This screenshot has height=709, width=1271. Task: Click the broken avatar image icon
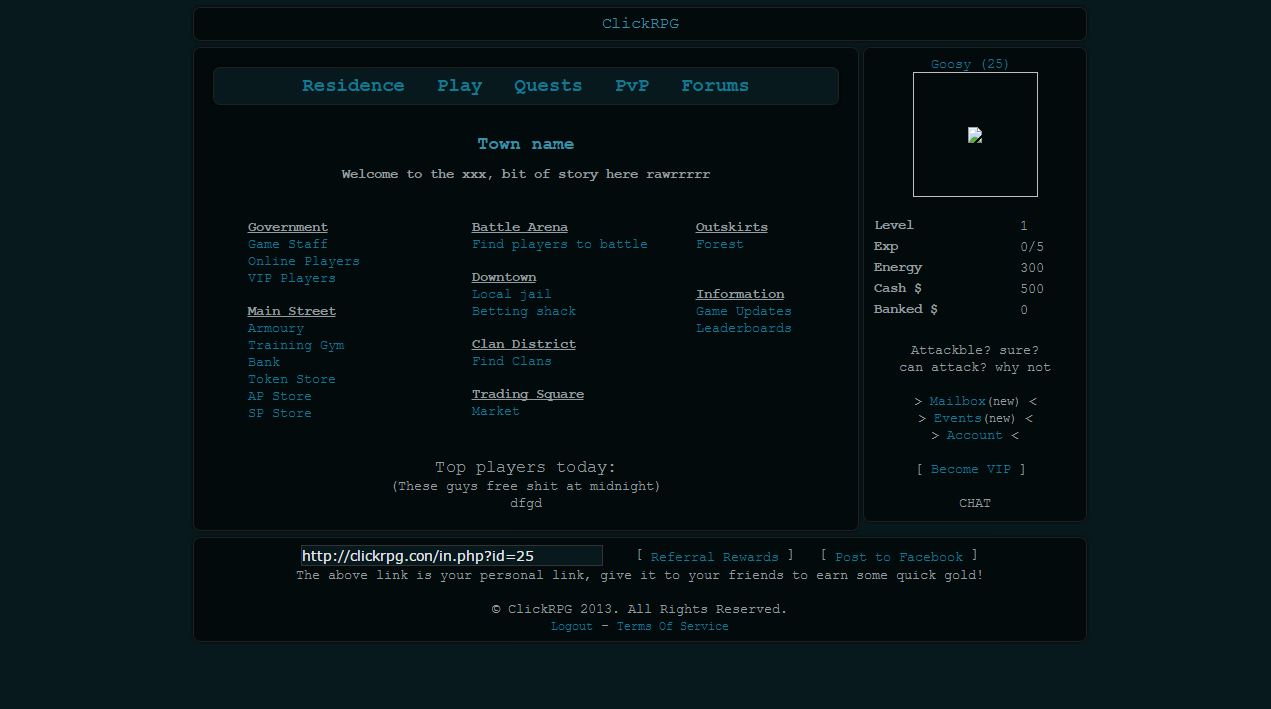coord(975,135)
